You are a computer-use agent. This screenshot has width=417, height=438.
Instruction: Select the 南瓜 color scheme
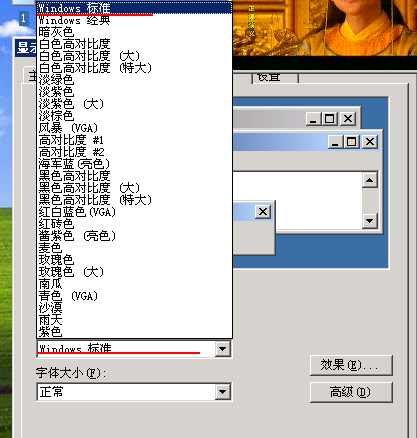[134, 284]
